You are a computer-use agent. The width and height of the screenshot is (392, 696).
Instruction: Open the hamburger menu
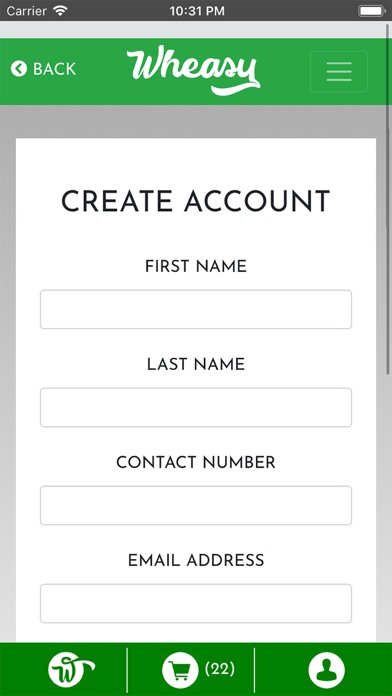[x=339, y=71]
